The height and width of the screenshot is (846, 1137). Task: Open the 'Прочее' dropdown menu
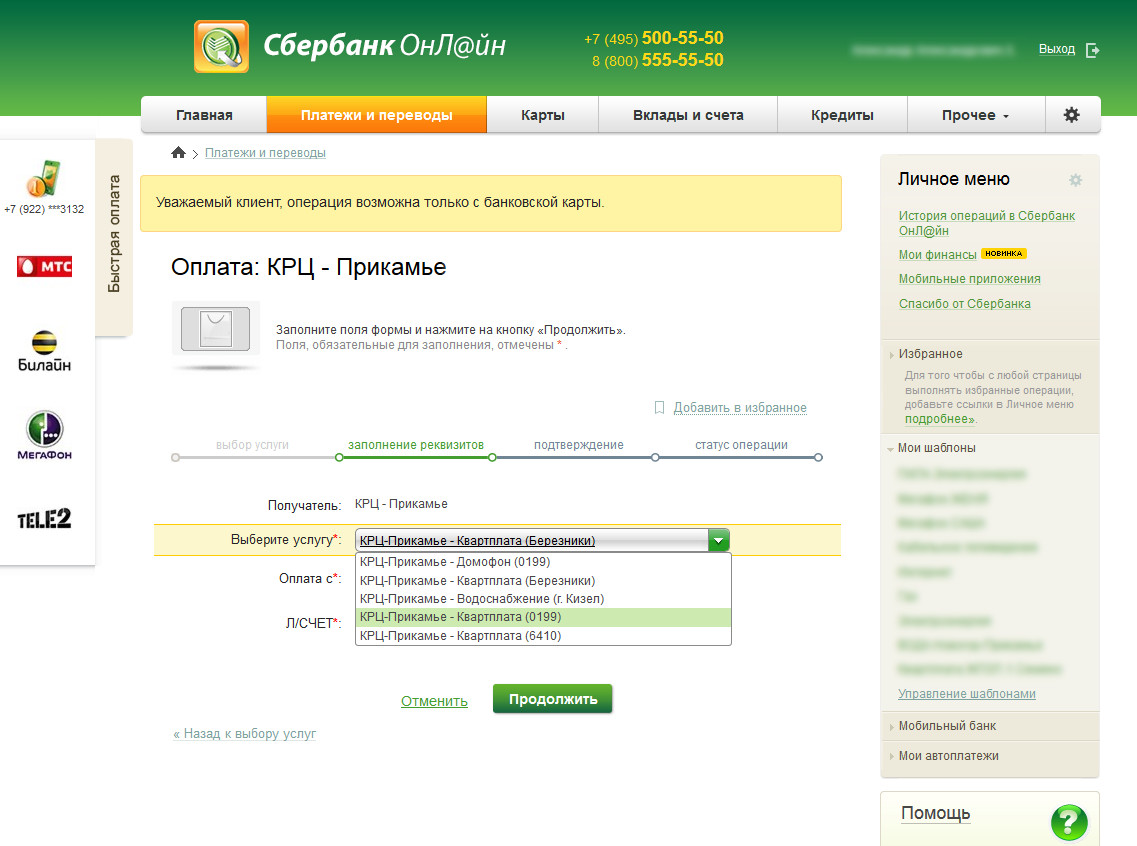click(x=975, y=115)
